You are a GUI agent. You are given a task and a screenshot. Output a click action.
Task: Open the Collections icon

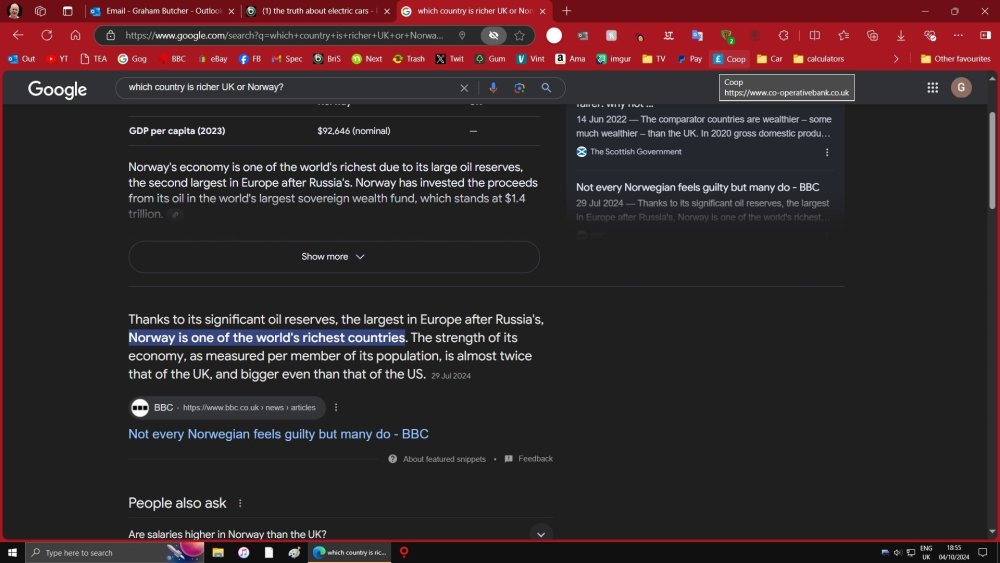tap(872, 36)
